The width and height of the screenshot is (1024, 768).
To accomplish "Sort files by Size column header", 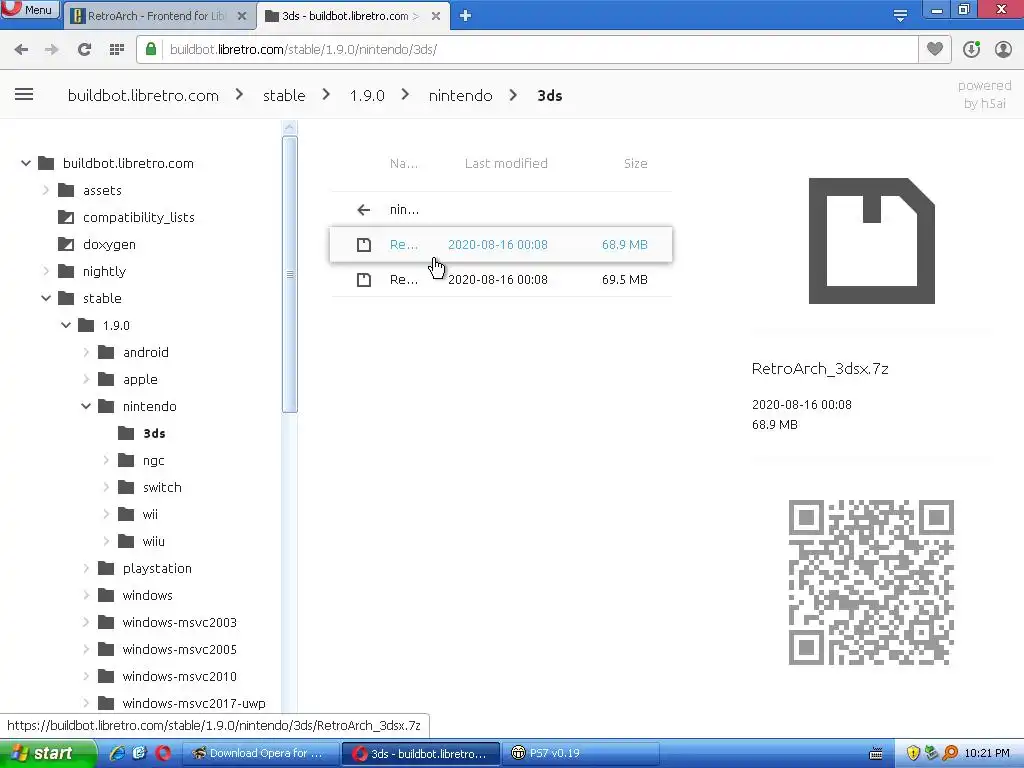I will tap(635, 163).
